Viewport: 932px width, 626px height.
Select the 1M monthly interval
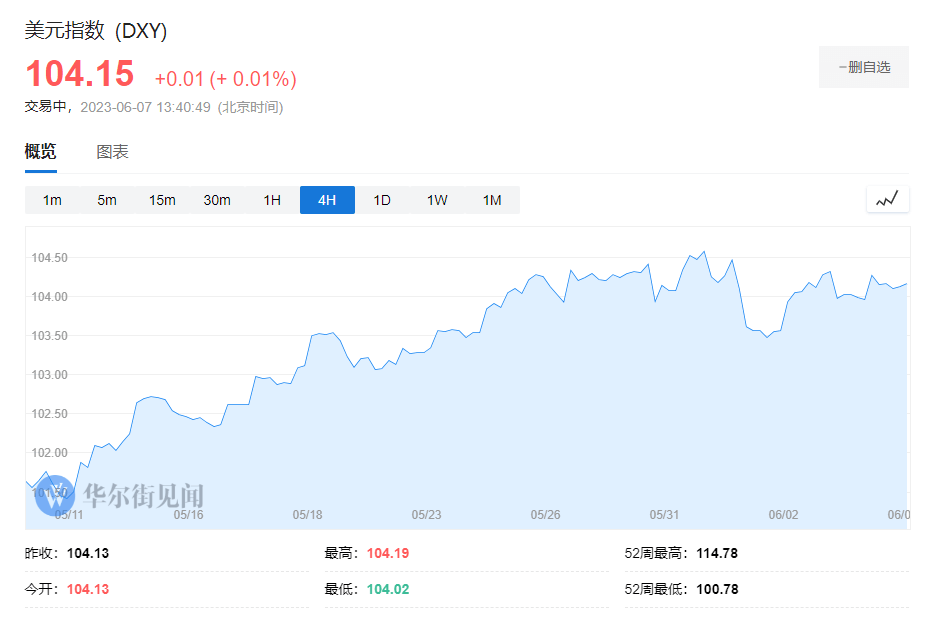[x=492, y=200]
